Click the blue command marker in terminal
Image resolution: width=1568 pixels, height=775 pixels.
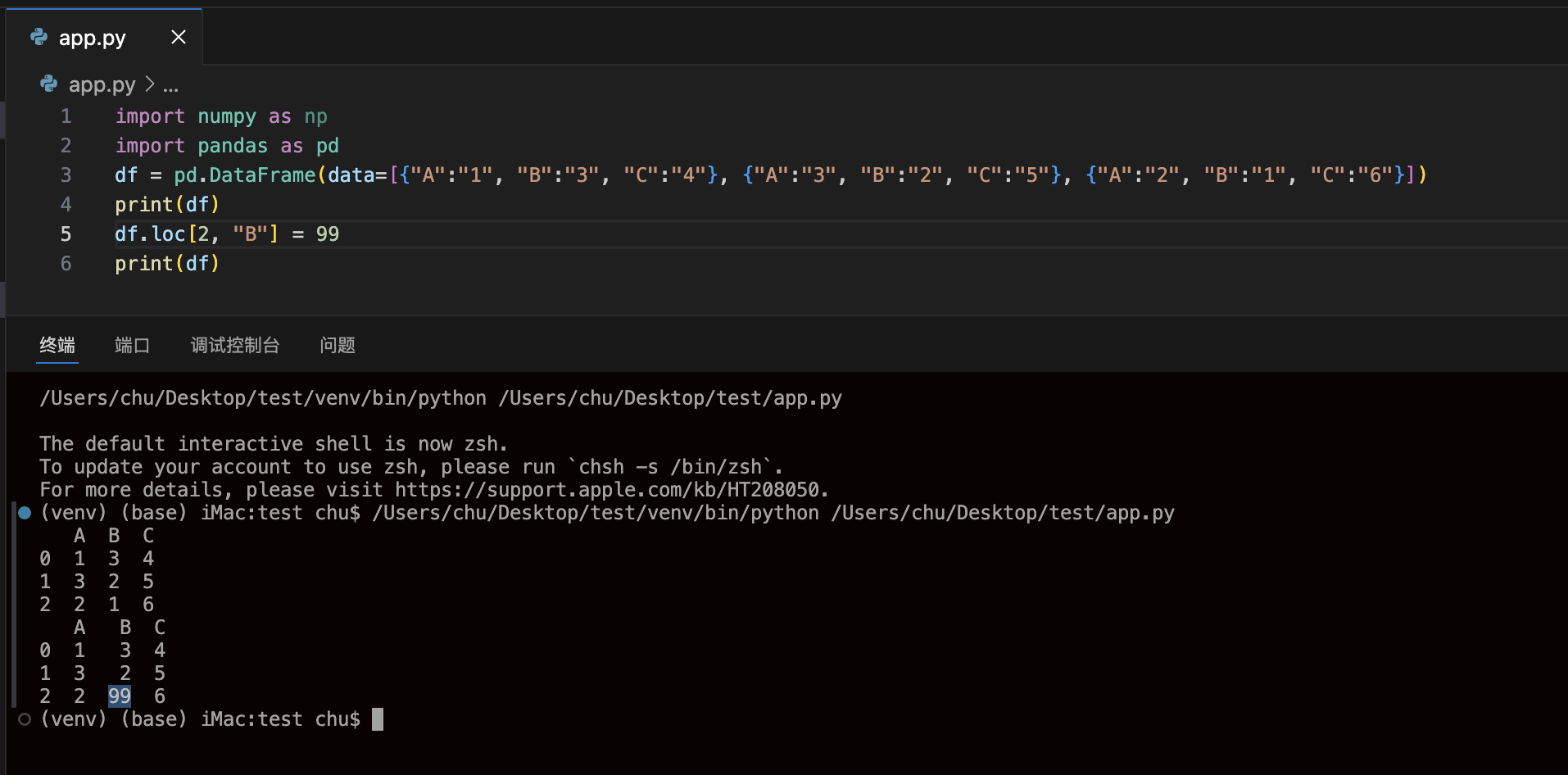pos(25,513)
